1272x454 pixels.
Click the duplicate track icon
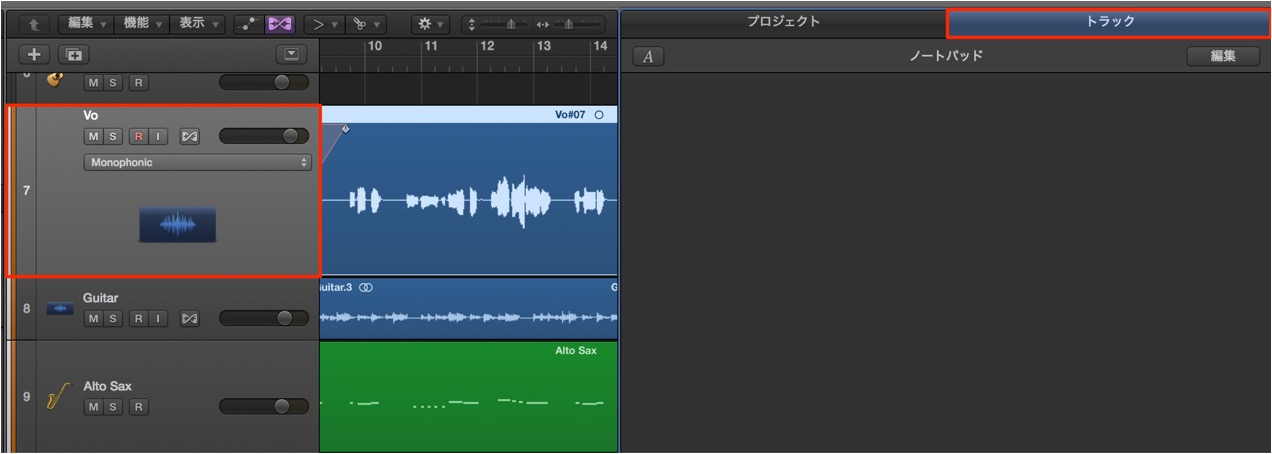pyautogui.click(x=72, y=55)
